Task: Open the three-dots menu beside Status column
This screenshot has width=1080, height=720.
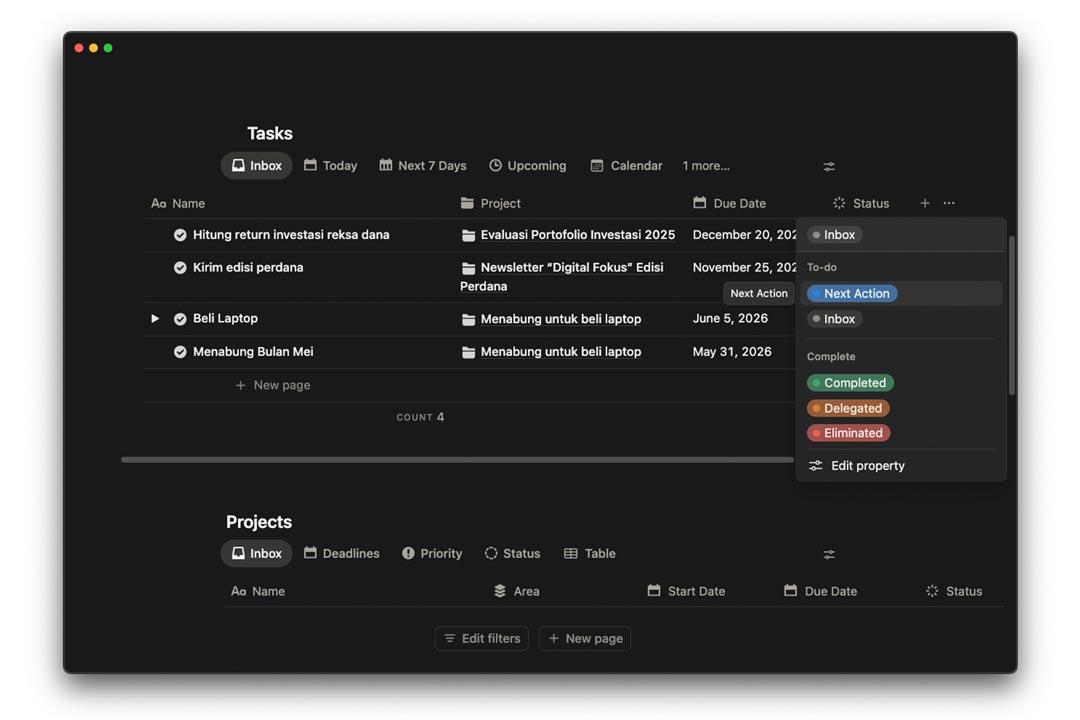Action: (949, 203)
